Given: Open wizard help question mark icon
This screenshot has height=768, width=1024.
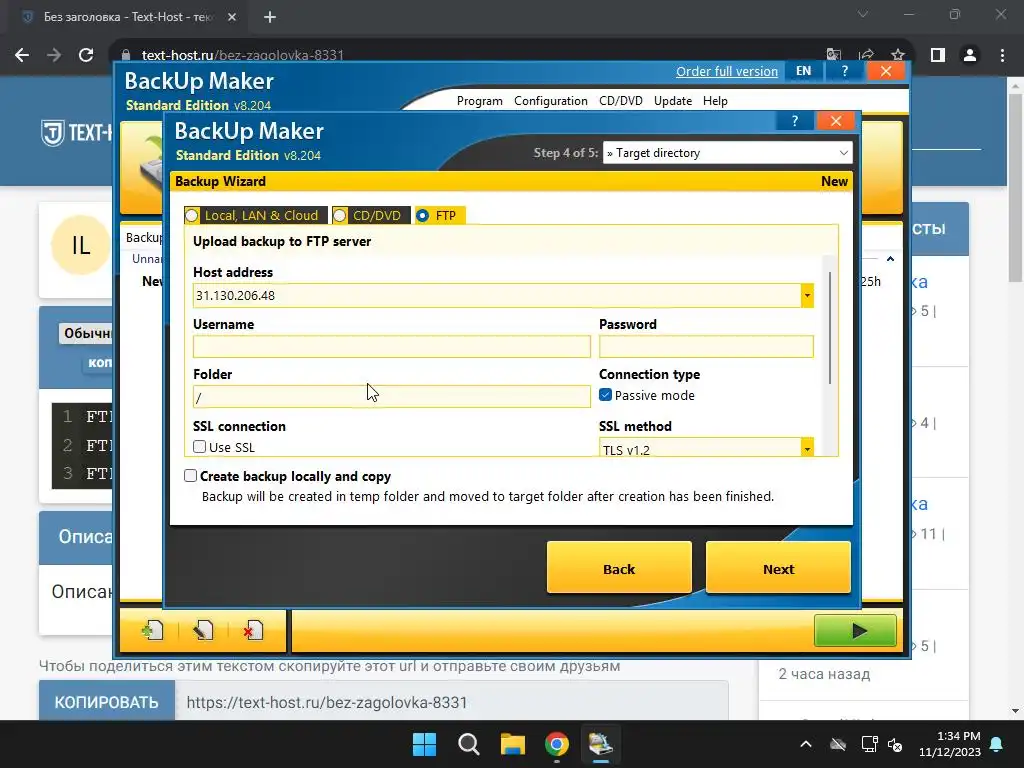Looking at the screenshot, I should 794,121.
